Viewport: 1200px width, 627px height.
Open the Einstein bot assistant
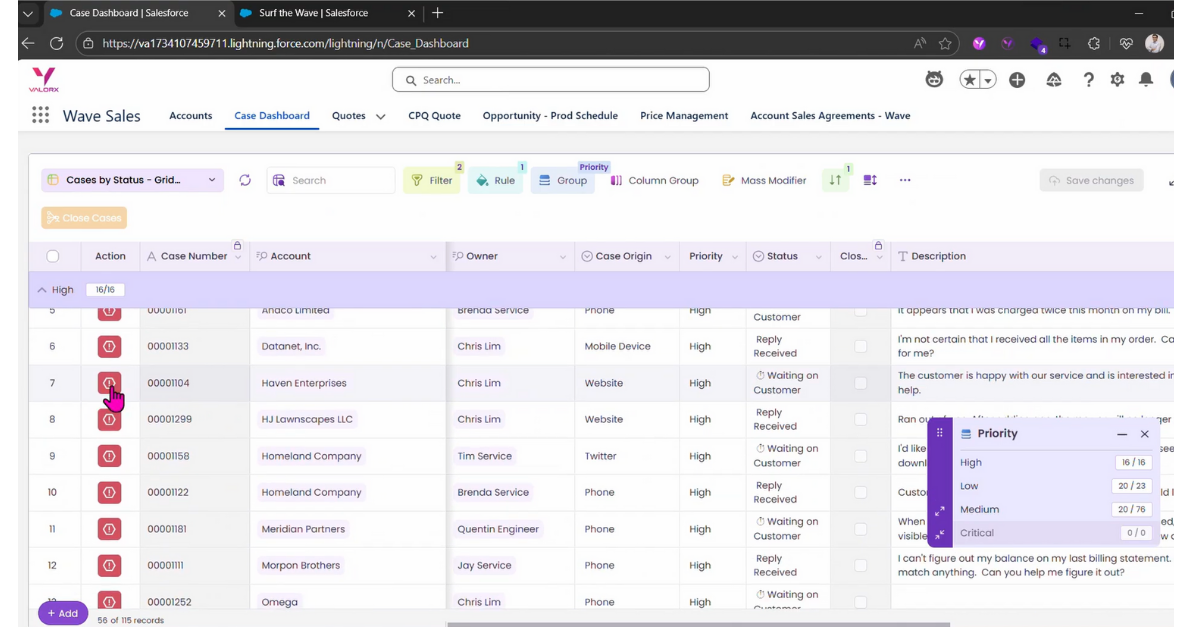point(934,78)
